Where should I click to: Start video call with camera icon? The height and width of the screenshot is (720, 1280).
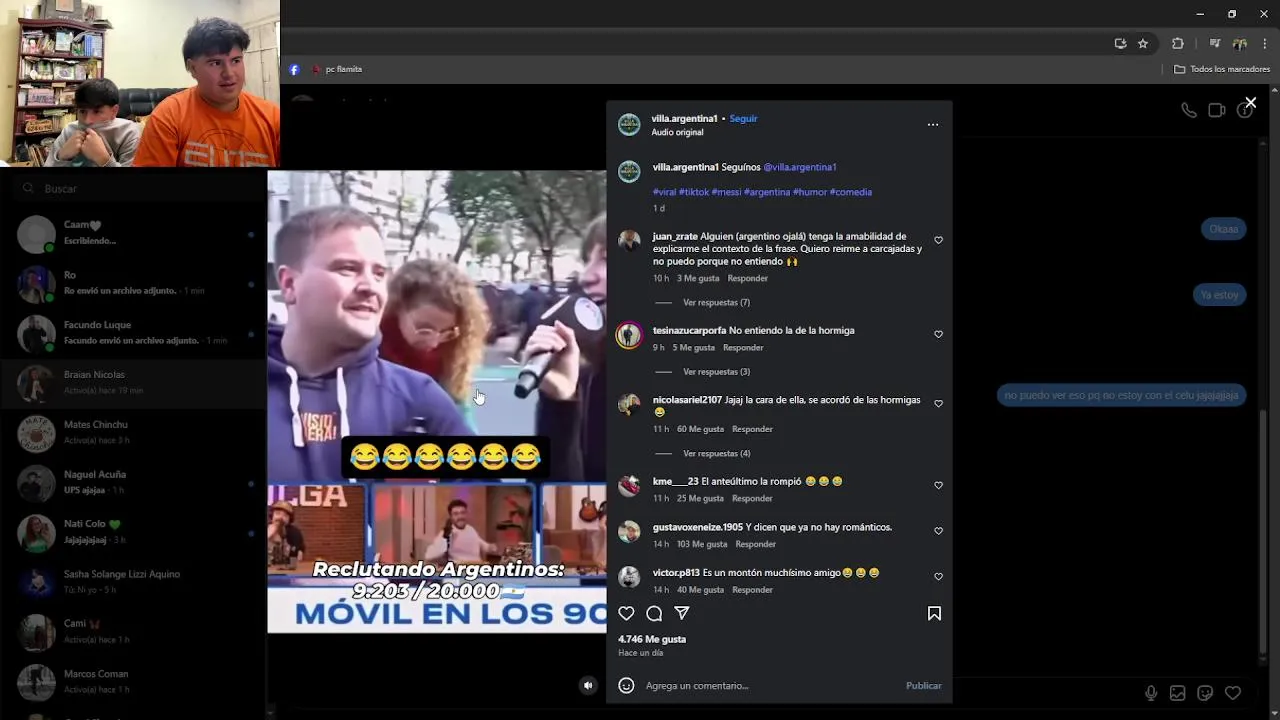pyautogui.click(x=1217, y=110)
